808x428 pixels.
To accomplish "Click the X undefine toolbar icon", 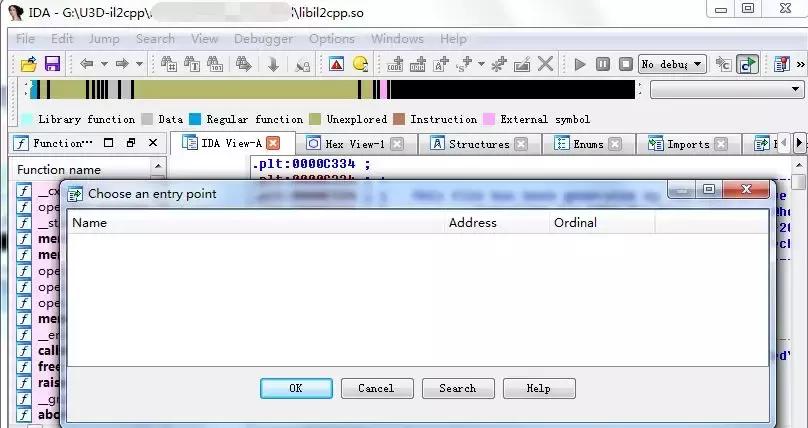I will (545, 64).
